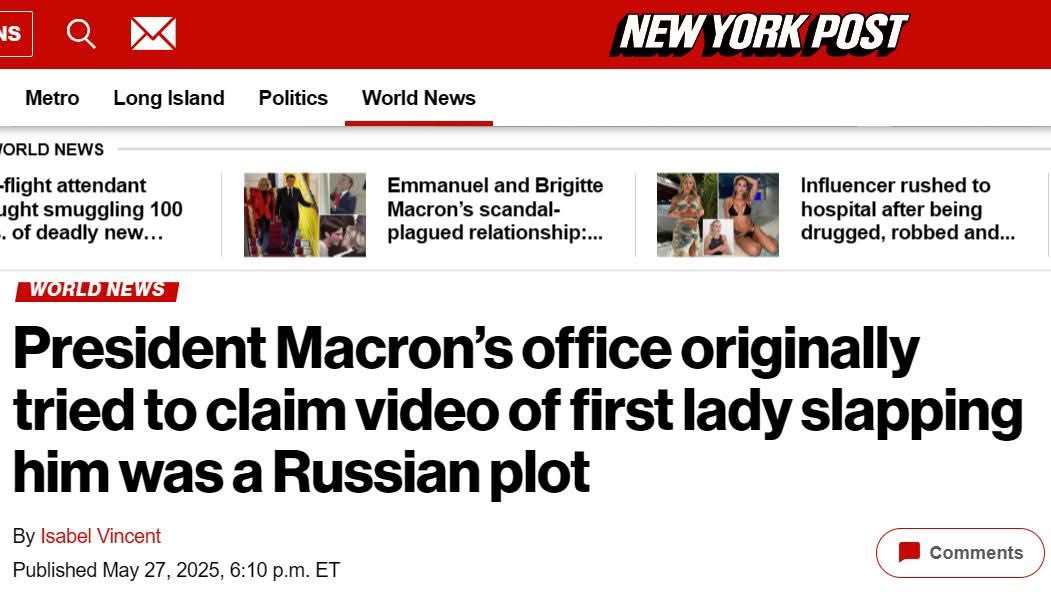
Task: Switch to the Politics tab
Action: click(x=293, y=98)
